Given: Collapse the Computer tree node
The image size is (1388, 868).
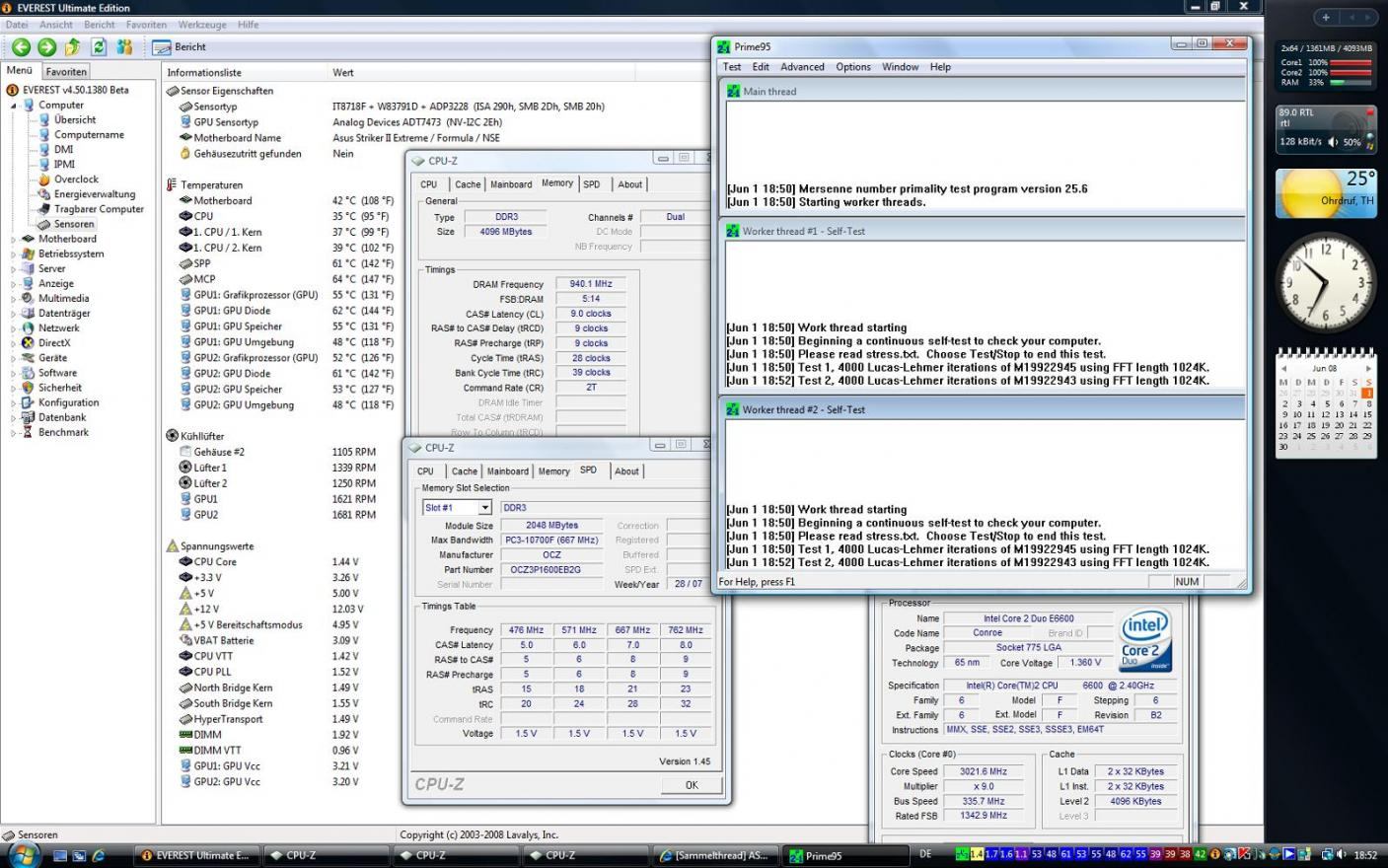Looking at the screenshot, I should 14,106.
